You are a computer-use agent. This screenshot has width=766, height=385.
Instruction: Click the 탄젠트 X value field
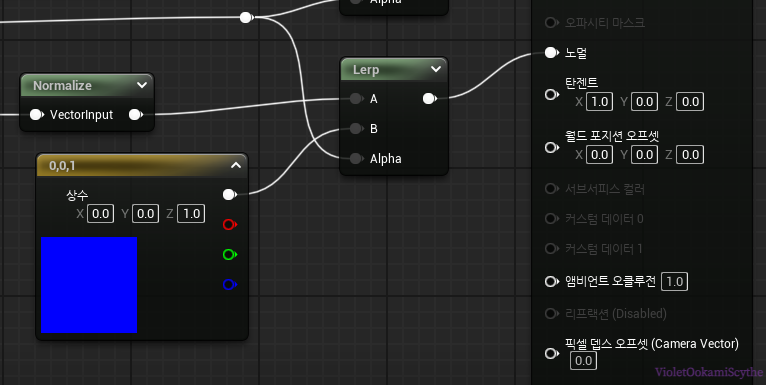(x=599, y=102)
